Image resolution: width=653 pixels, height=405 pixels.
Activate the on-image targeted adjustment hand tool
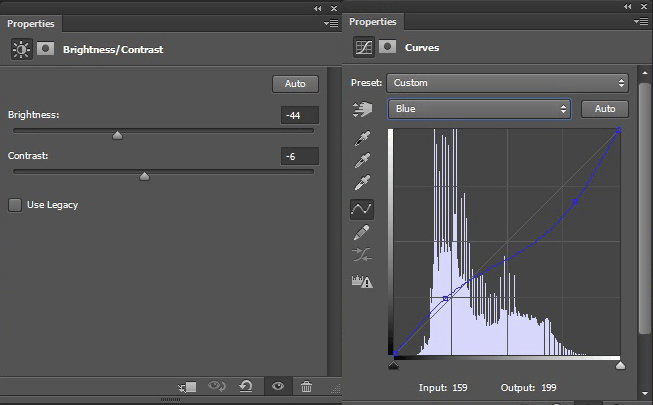coord(362,109)
